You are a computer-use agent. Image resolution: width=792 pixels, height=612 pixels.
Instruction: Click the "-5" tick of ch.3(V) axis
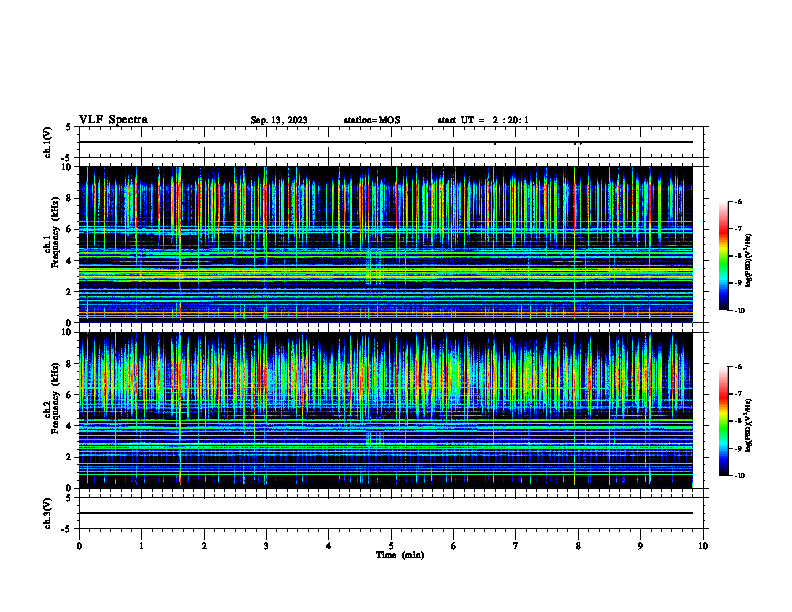click(67, 529)
